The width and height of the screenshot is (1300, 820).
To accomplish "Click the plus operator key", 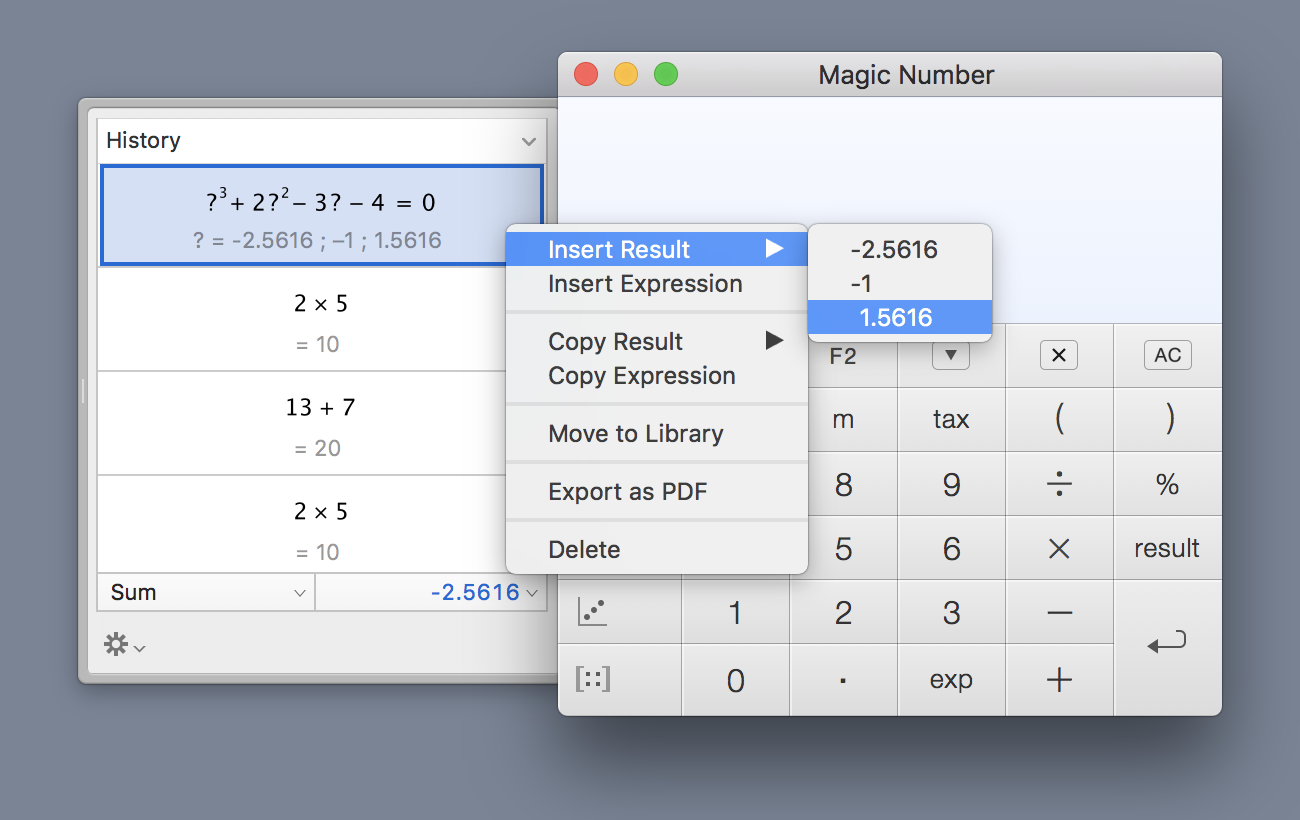I will [1059, 680].
